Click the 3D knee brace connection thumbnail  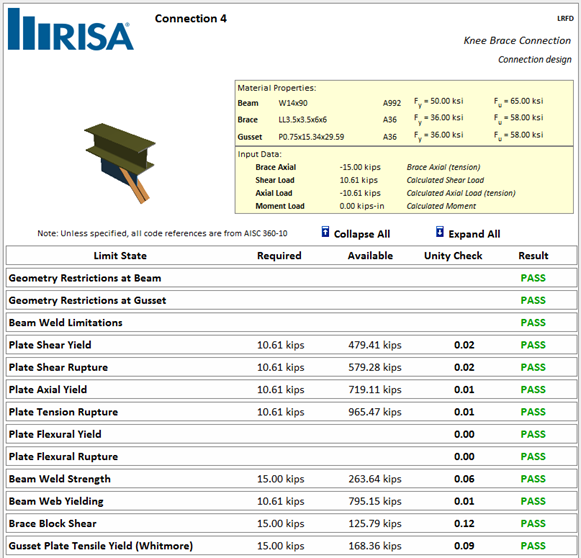[x=120, y=163]
